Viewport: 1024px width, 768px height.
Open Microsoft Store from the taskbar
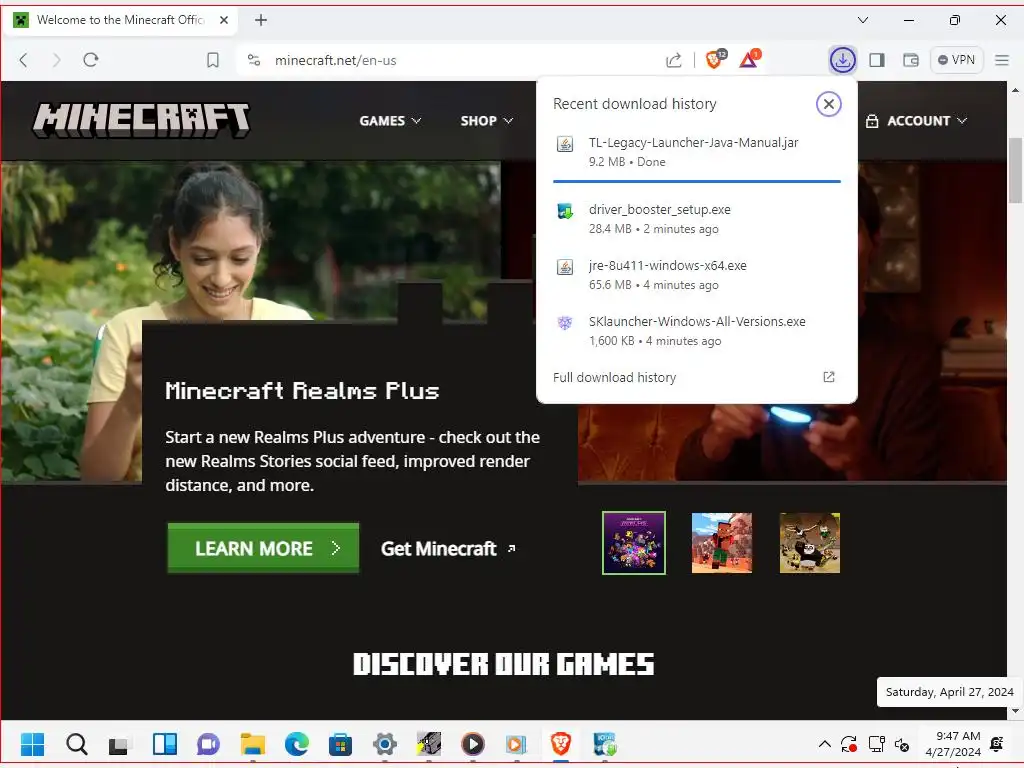tap(340, 744)
